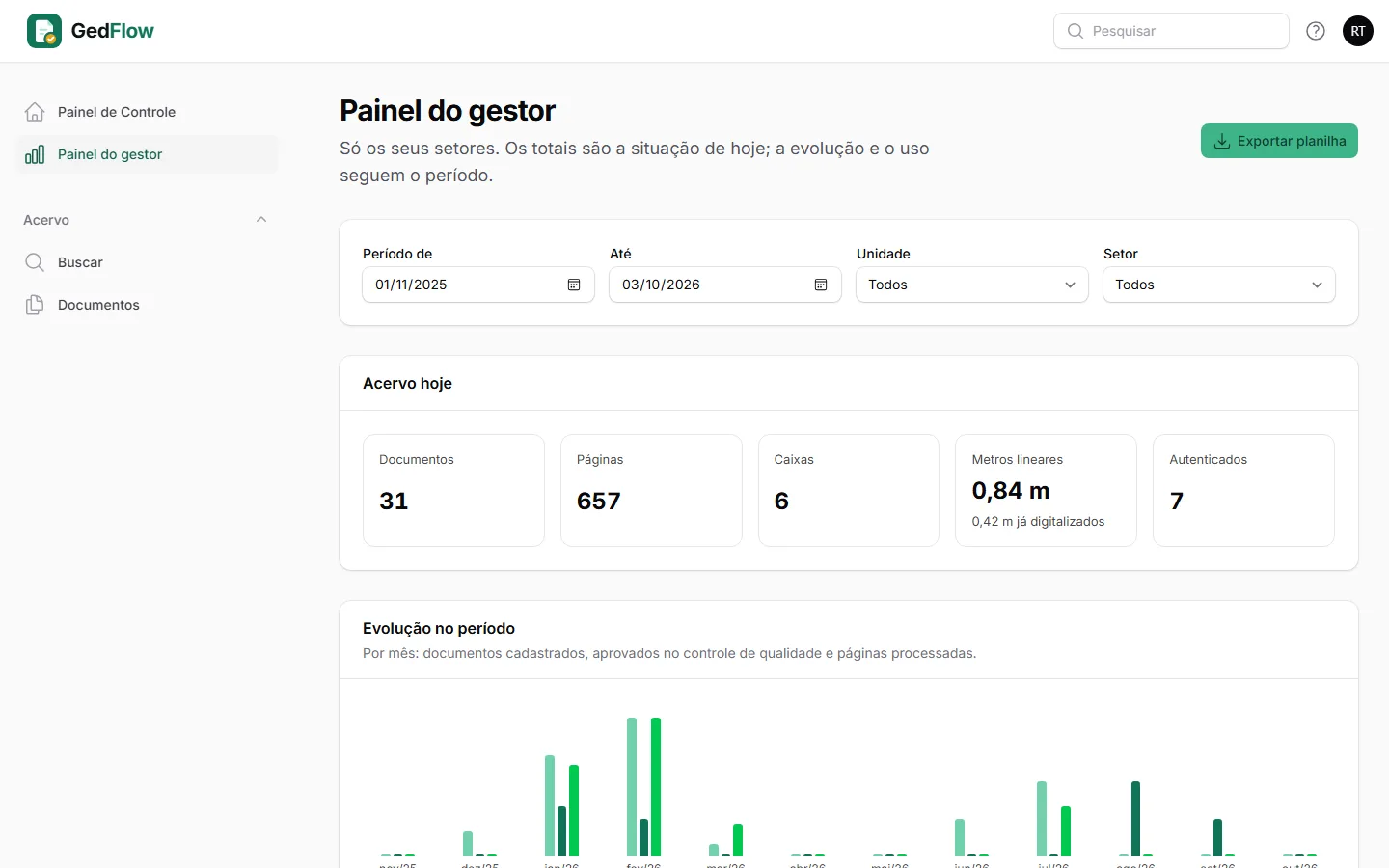Click the magnifier icon beside Buscar
Image resolution: width=1389 pixels, height=868 pixels.
[x=35, y=262]
